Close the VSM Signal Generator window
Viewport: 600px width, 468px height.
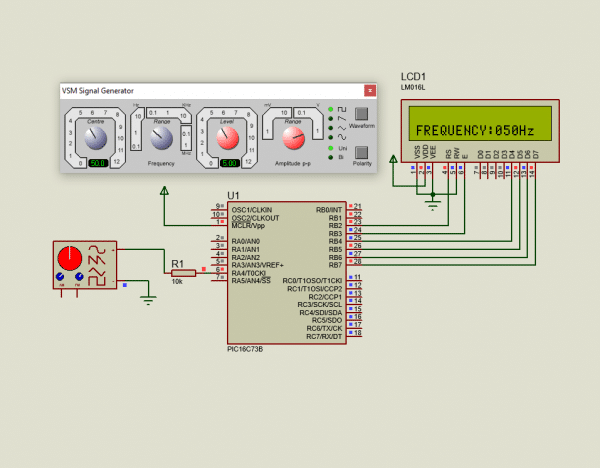click(370, 91)
